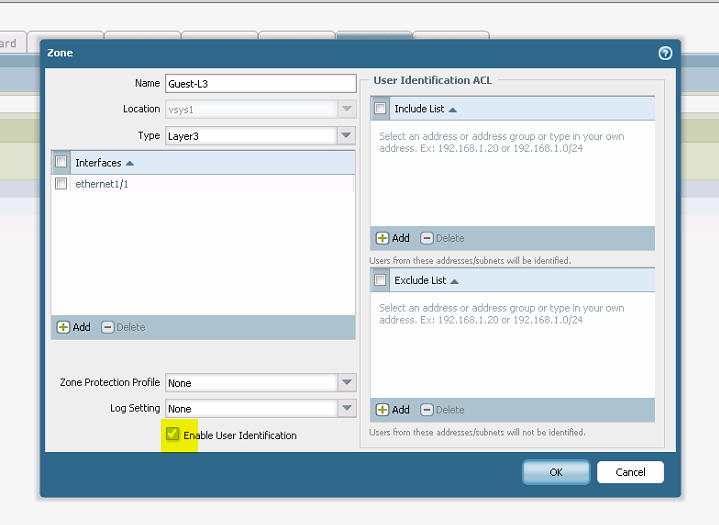Click OK to save the zone
The width and height of the screenshot is (719, 525).
tap(556, 472)
